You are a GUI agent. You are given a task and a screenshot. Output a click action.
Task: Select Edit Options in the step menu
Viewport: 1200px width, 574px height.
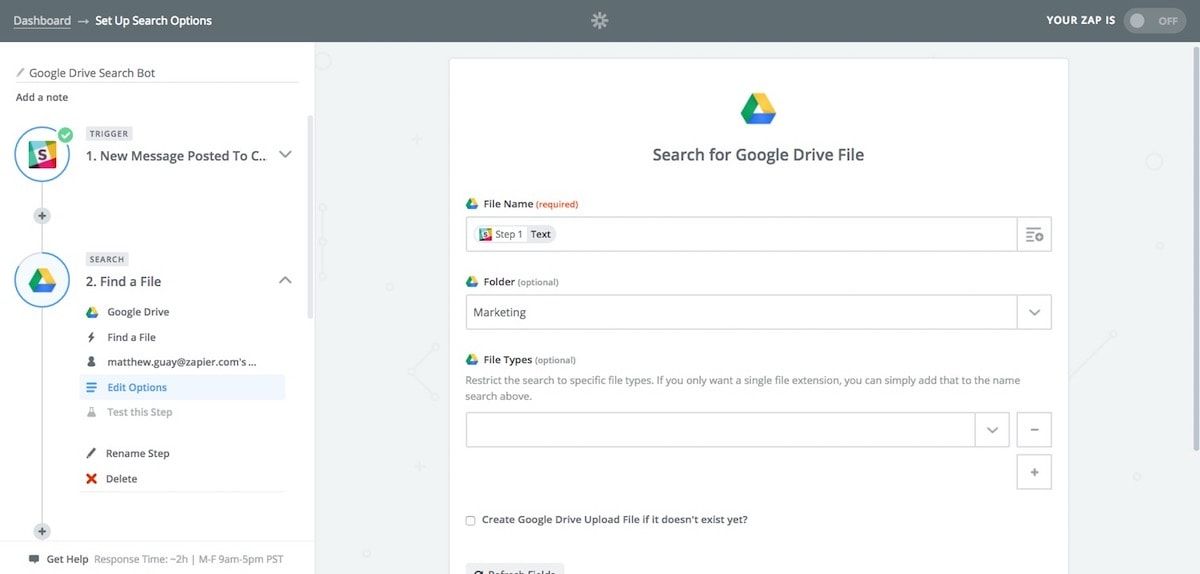137,387
